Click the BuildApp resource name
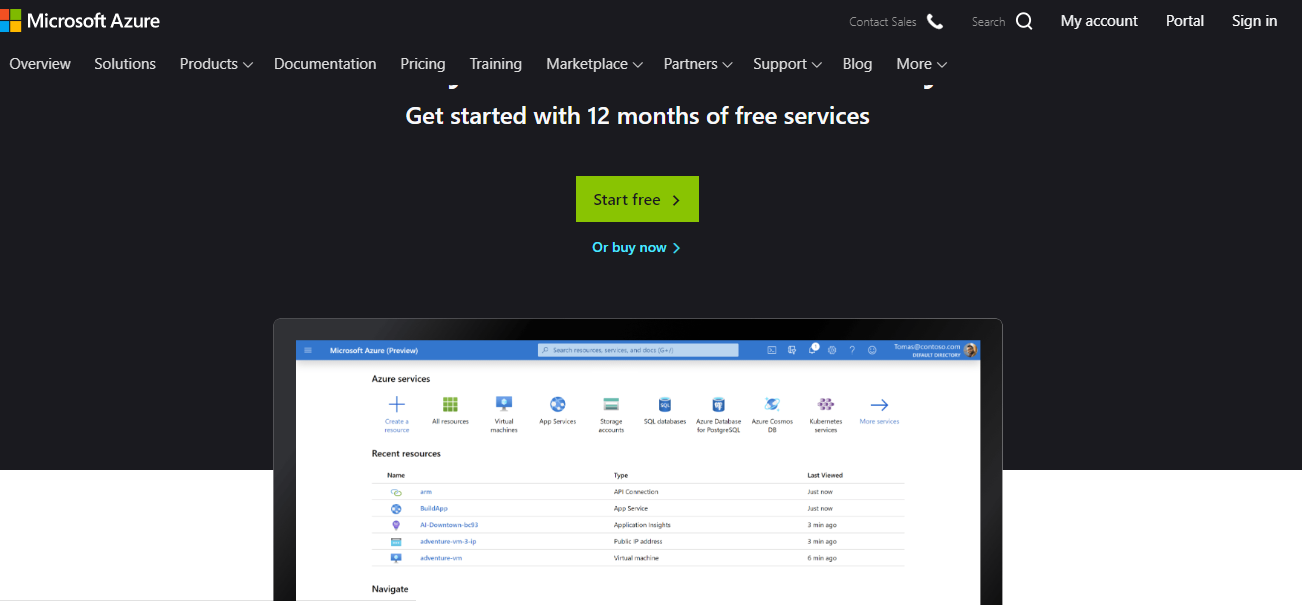 click(x=434, y=508)
